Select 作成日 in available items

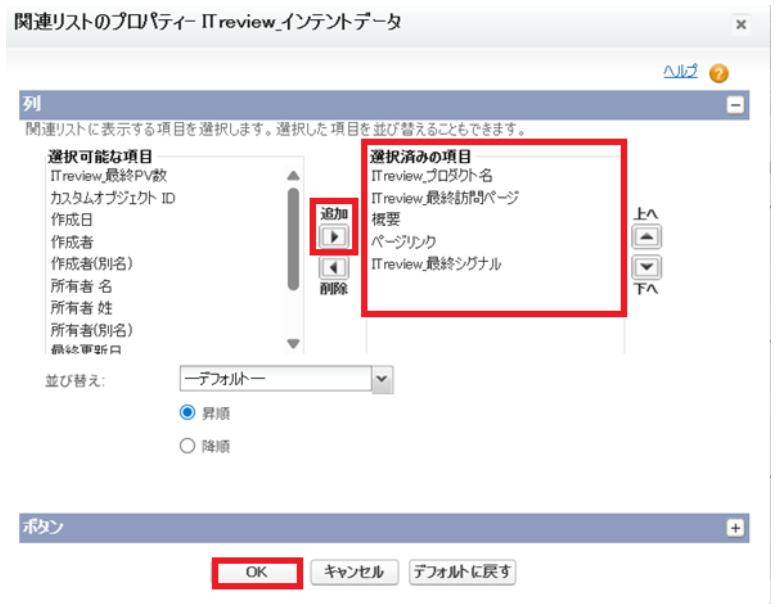(71, 219)
